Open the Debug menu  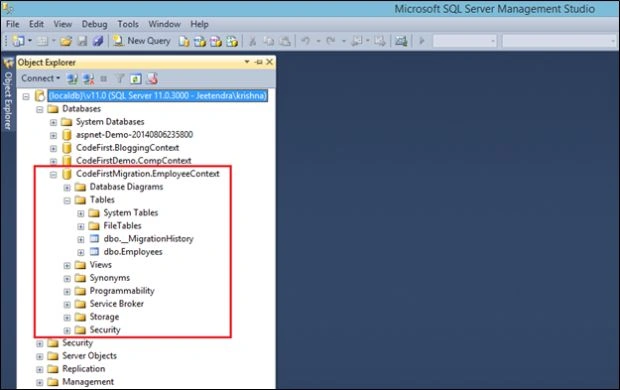coord(95,24)
